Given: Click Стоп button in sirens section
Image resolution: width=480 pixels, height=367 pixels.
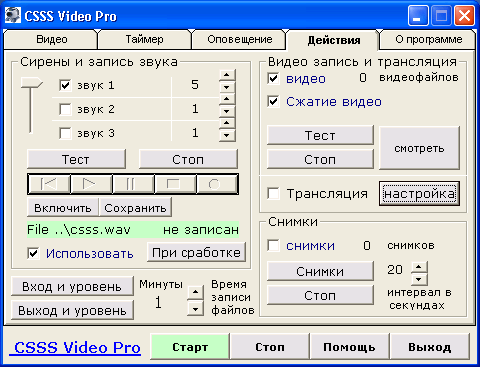Looking at the screenshot, I should click(x=188, y=159).
